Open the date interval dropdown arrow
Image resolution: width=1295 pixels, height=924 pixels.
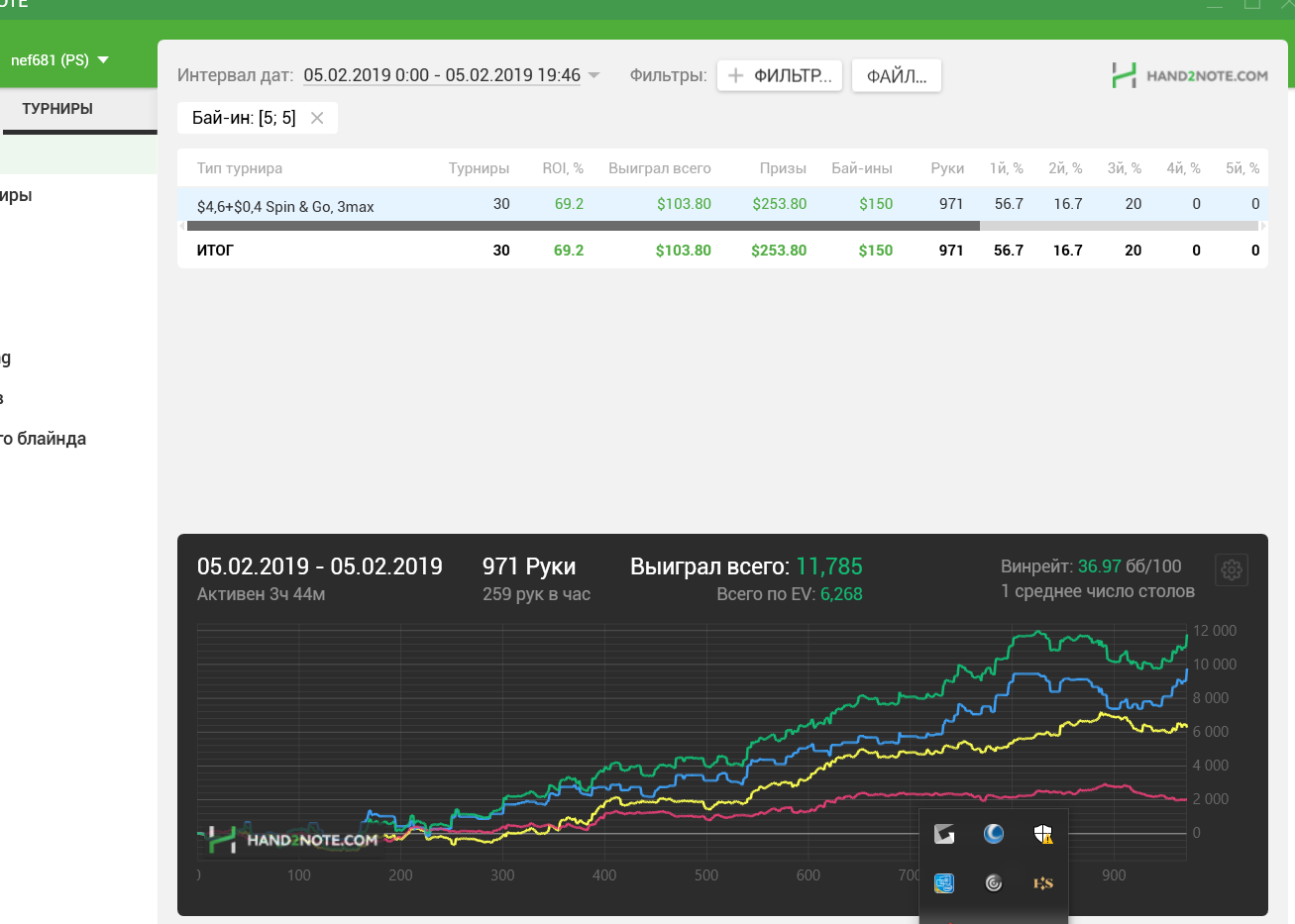(594, 75)
